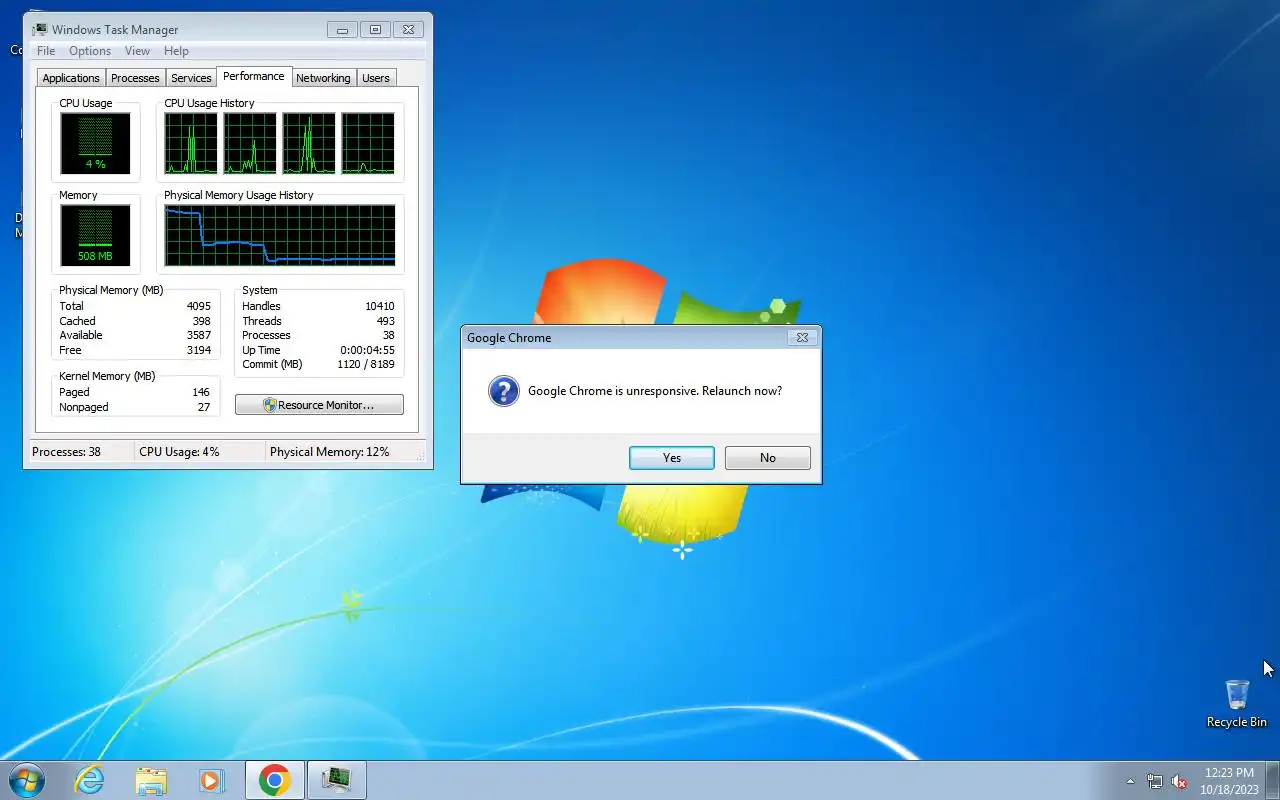Decline relaunch with No button
This screenshot has height=800, width=1280.
[x=768, y=458]
